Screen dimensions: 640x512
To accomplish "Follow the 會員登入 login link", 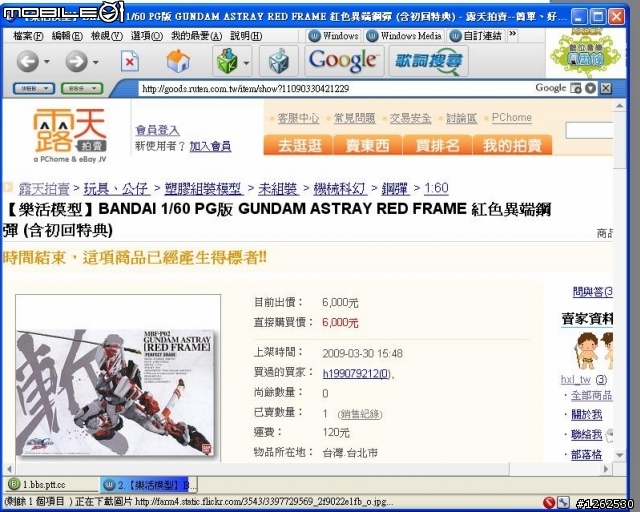I will [157, 130].
